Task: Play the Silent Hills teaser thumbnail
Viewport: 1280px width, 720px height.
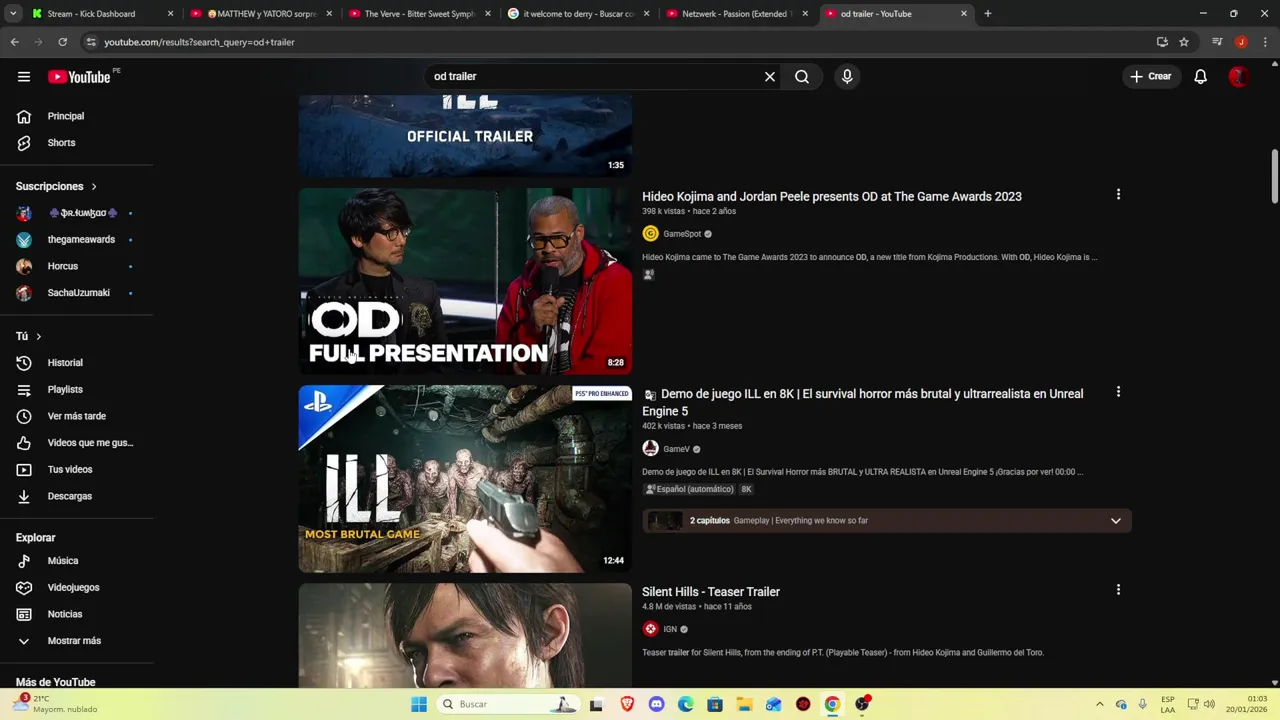Action: coord(465,635)
